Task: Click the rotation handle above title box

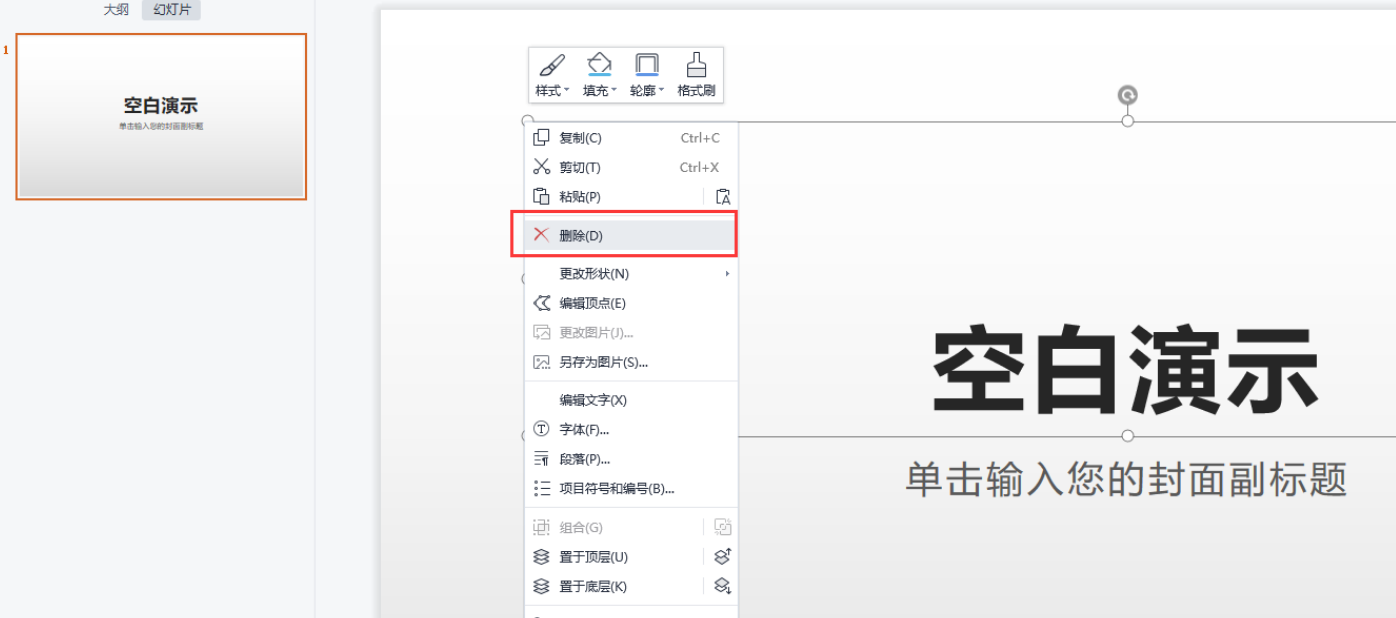Action: pyautogui.click(x=1127, y=95)
